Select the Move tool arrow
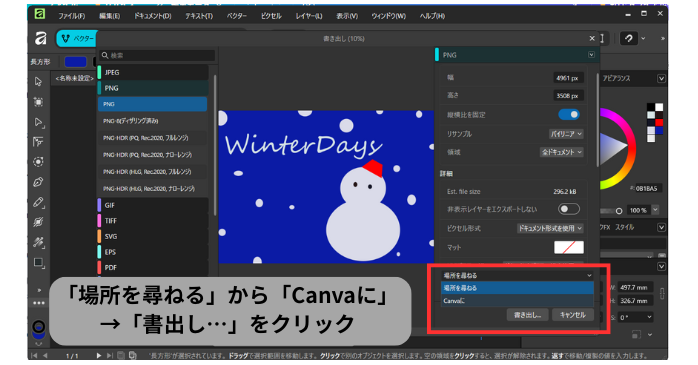 38,81
